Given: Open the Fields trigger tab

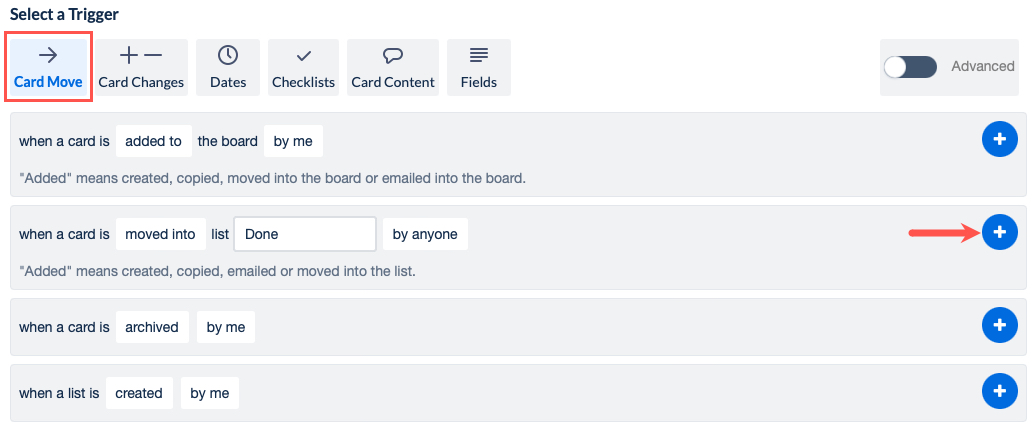Looking at the screenshot, I should coord(479,67).
